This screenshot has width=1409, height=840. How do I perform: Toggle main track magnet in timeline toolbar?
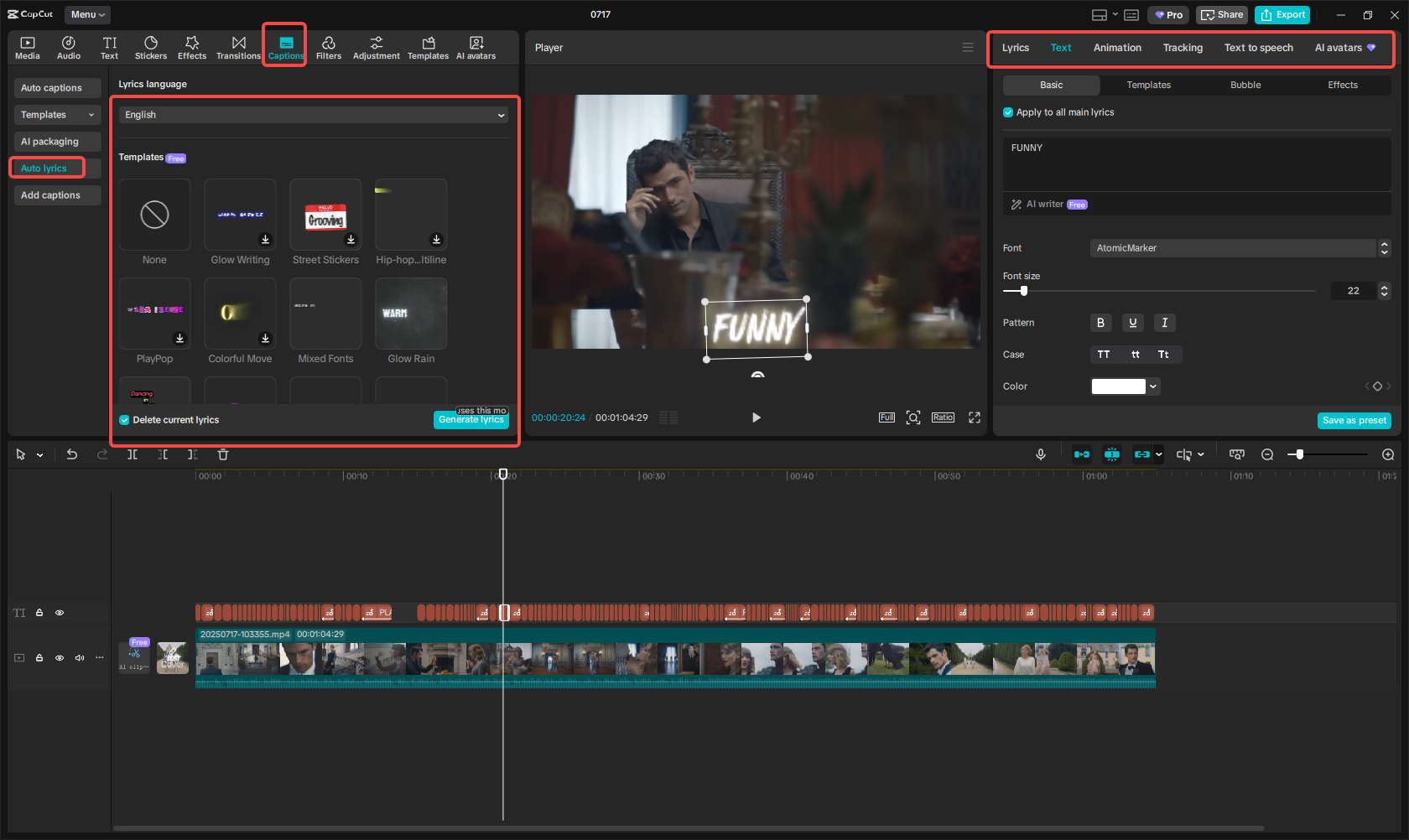[1082, 454]
